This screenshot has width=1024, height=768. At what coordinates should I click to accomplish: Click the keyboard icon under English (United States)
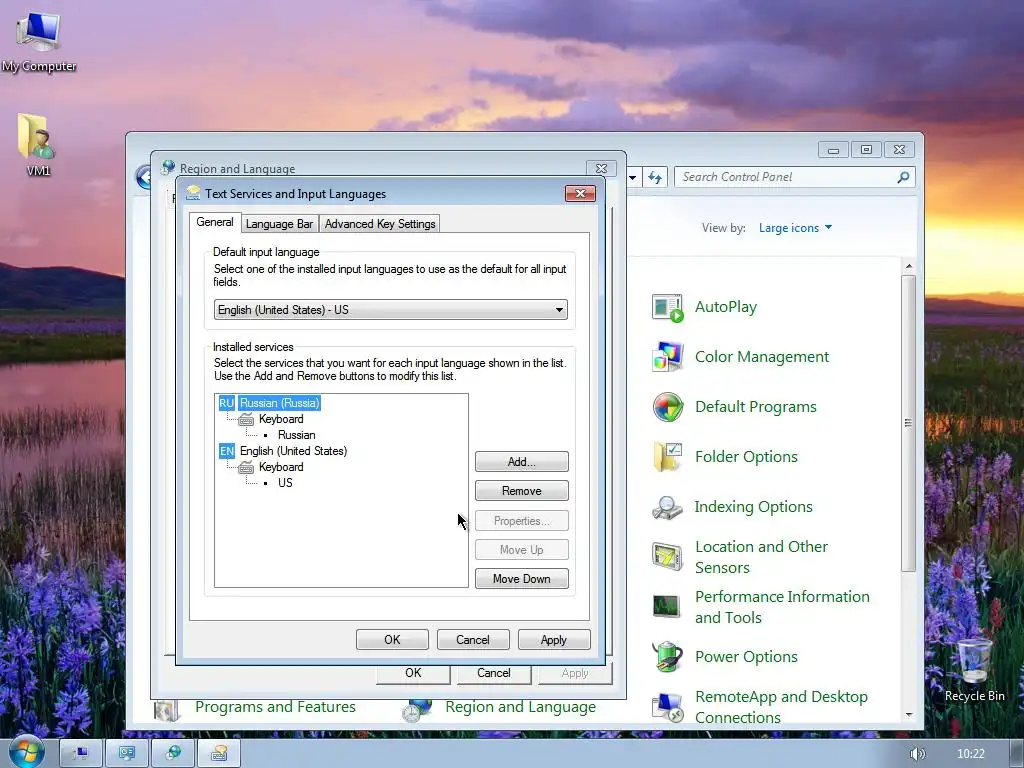point(246,467)
